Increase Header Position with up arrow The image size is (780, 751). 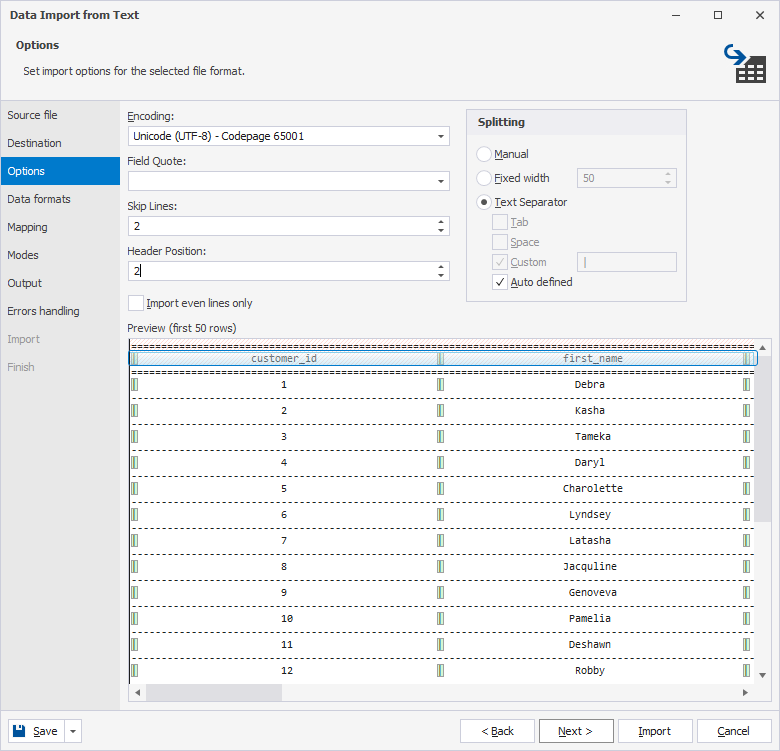coord(441,267)
